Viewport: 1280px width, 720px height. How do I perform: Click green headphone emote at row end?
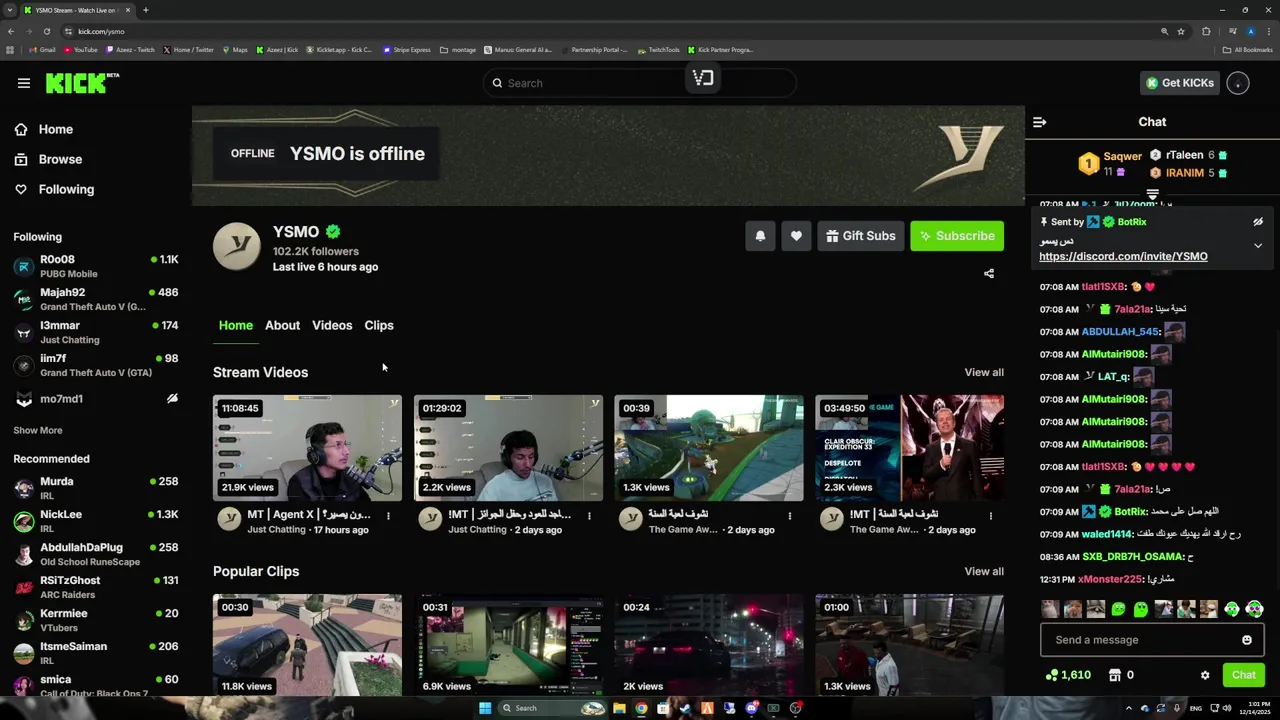tap(1255, 609)
